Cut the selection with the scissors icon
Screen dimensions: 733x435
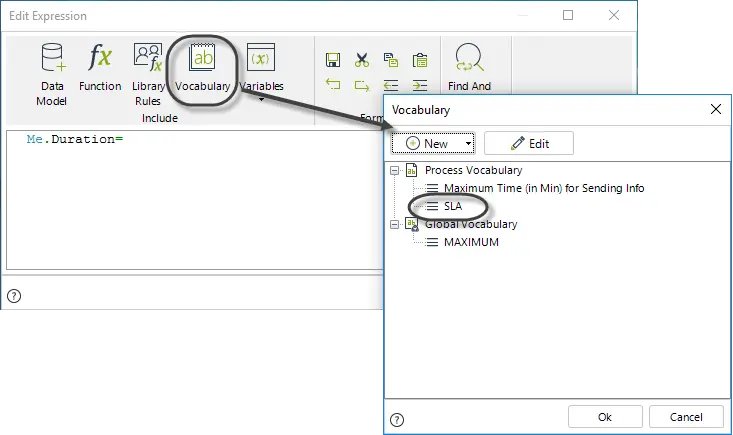[x=362, y=60]
